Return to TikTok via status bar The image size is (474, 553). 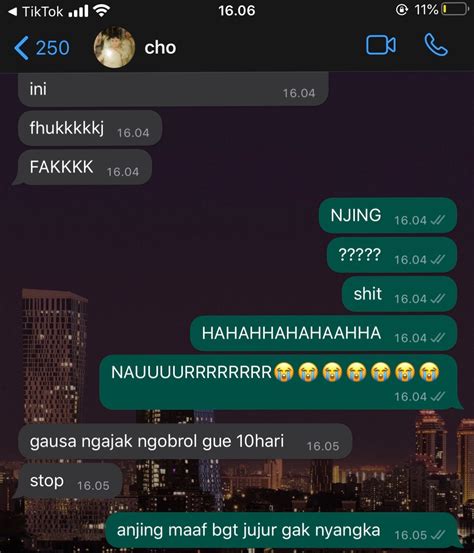coord(35,12)
